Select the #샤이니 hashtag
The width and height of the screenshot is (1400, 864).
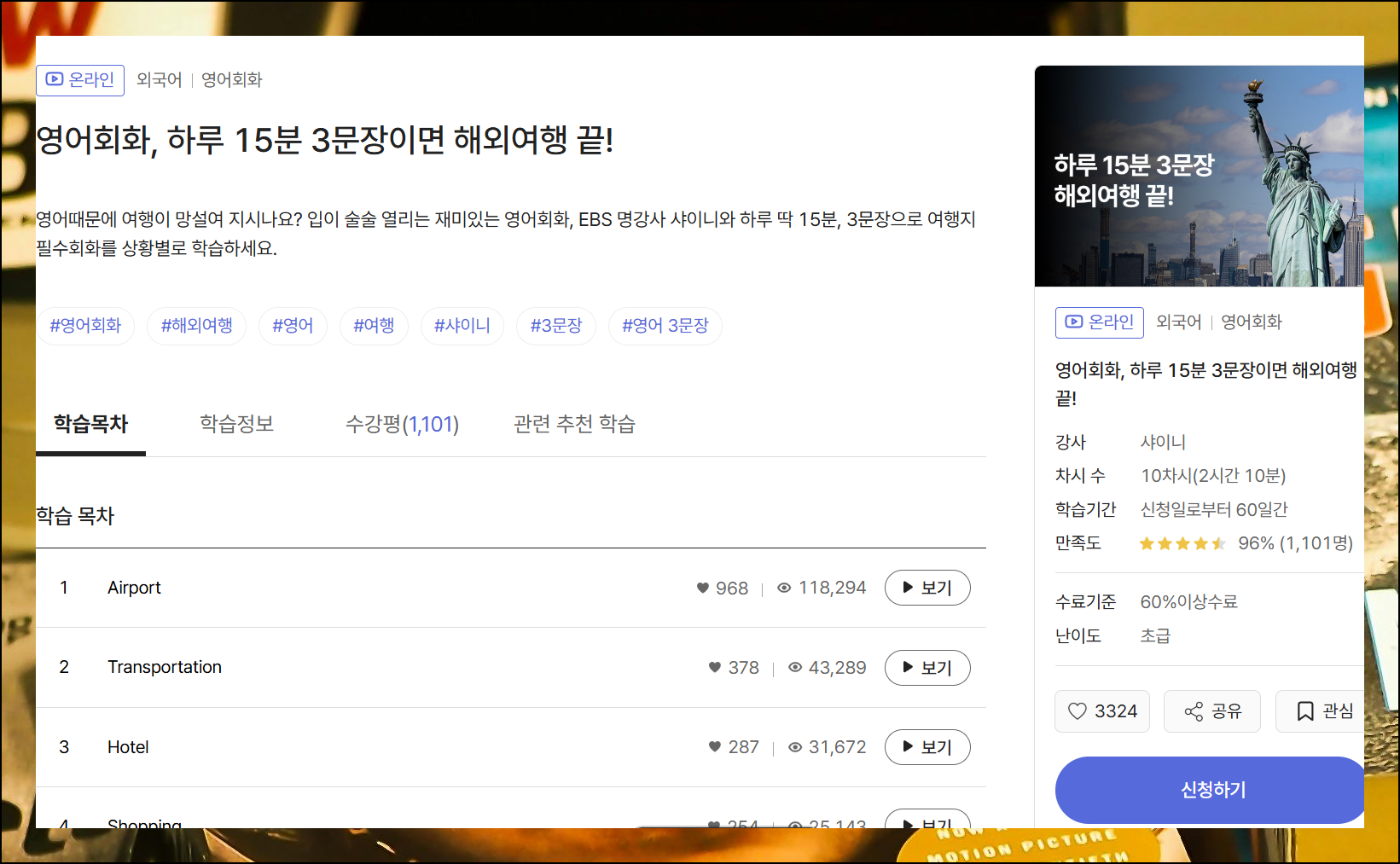pyautogui.click(x=462, y=326)
